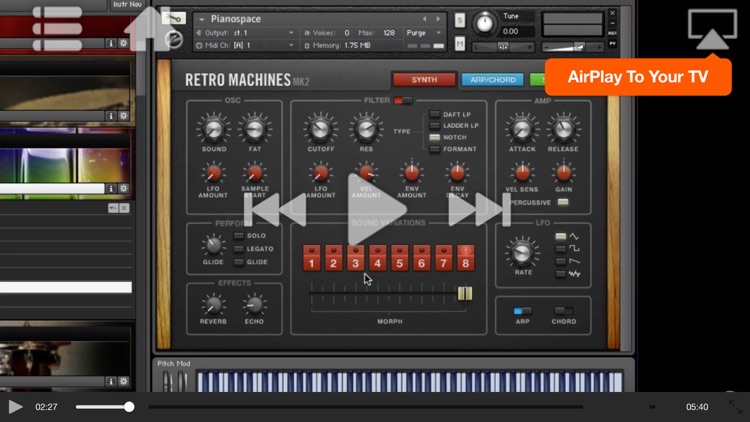Toggle the FILTER on/off switch

click(403, 100)
